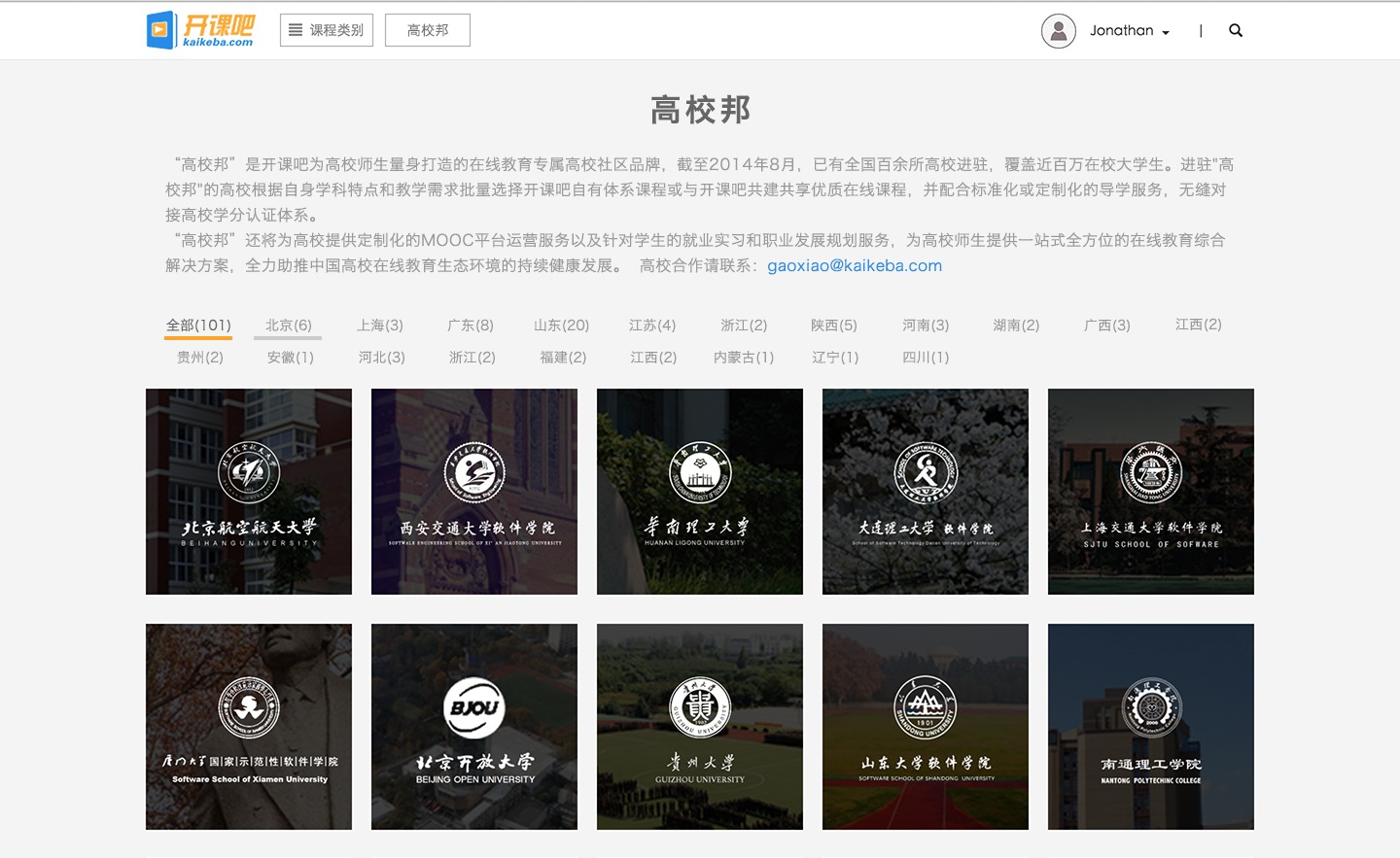This screenshot has width=1400, height=858.
Task: Choose the 河南(3) region tab
Action: [x=926, y=326]
